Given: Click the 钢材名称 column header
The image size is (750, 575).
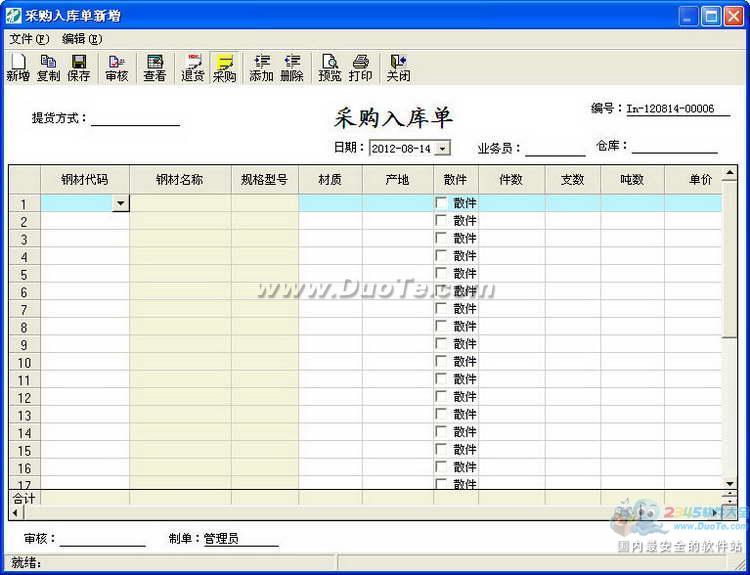Looking at the screenshot, I should click(180, 179).
